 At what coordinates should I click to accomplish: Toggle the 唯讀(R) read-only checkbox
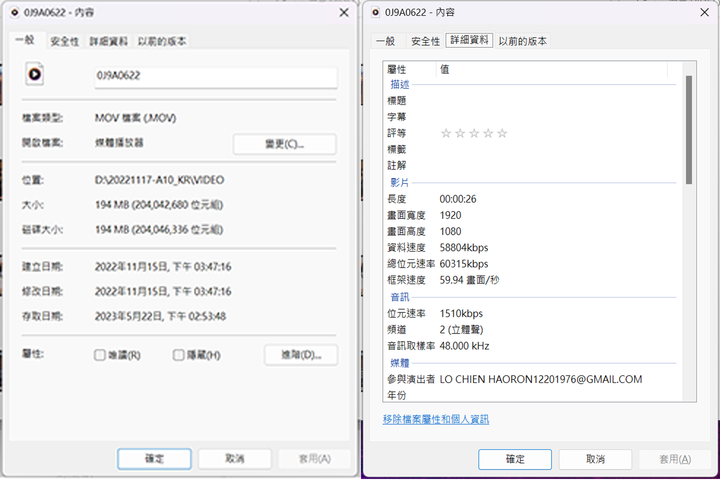click(x=100, y=355)
